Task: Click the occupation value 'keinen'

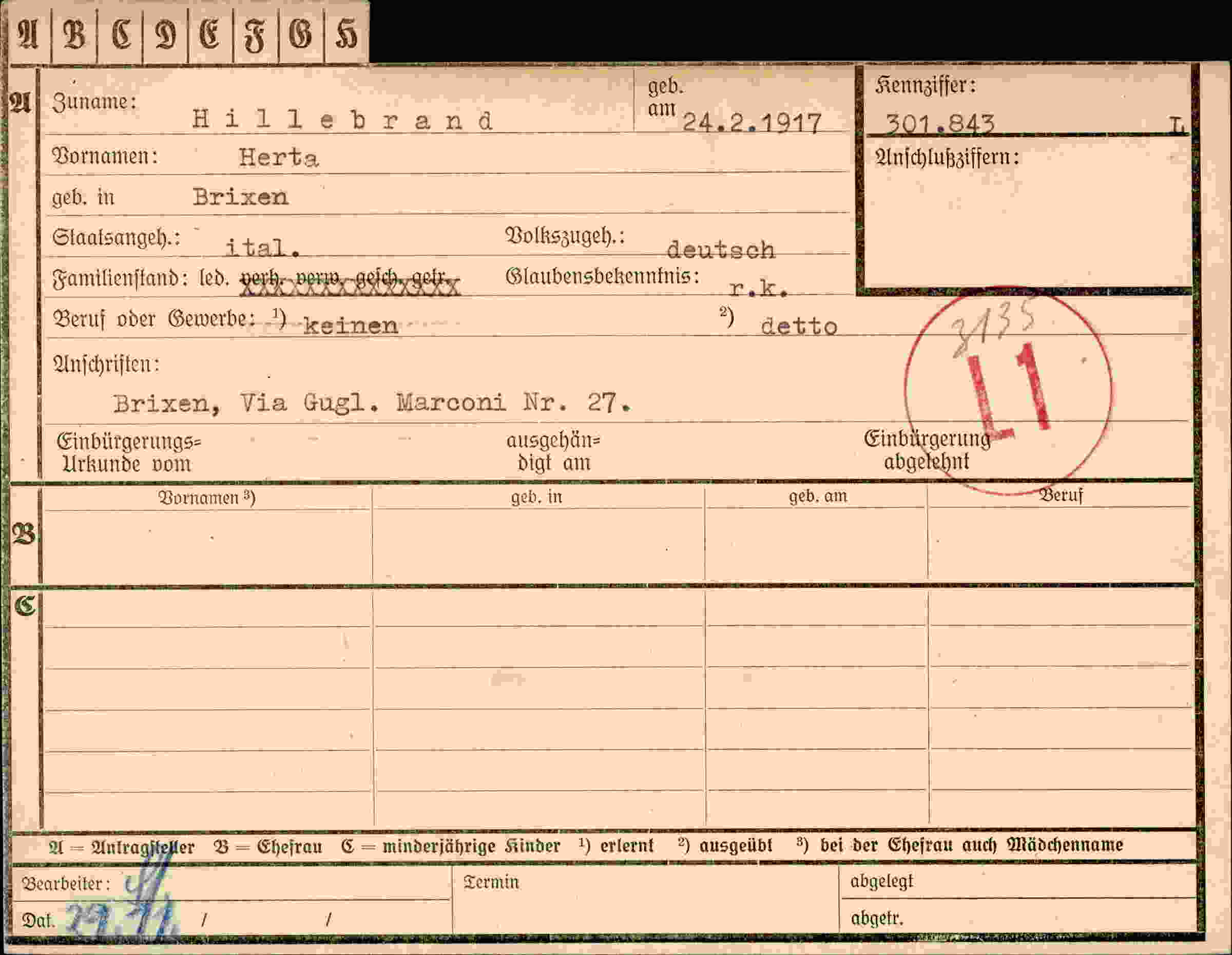Action: click(350, 325)
